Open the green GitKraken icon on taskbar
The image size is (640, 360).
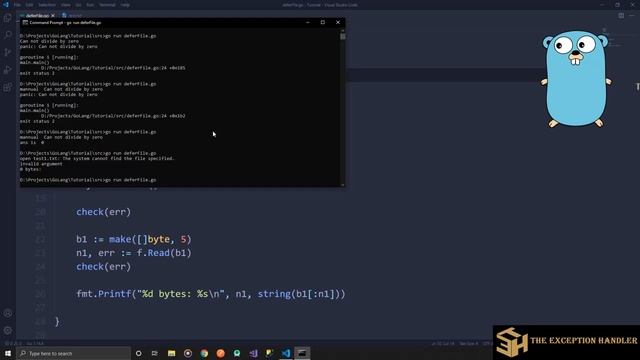(x=237, y=353)
